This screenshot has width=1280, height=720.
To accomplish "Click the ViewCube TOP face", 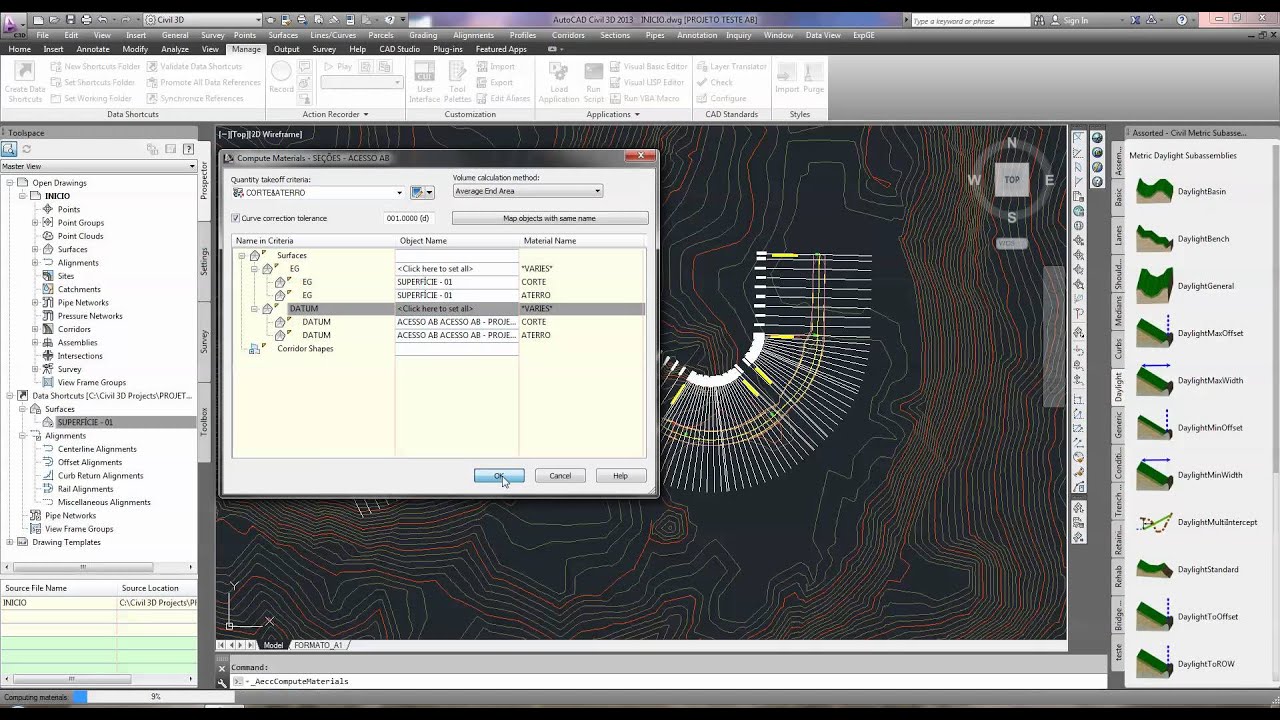I will (x=1012, y=180).
